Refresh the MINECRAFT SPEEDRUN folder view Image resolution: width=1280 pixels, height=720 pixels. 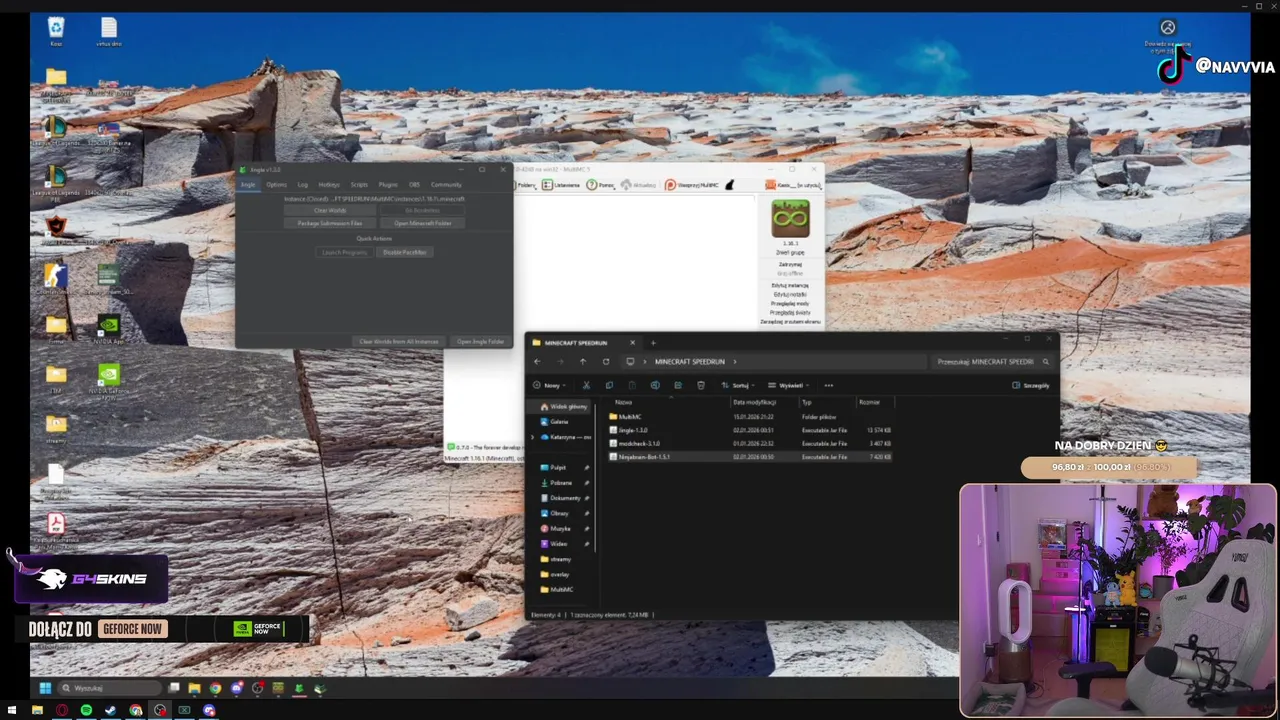point(606,361)
